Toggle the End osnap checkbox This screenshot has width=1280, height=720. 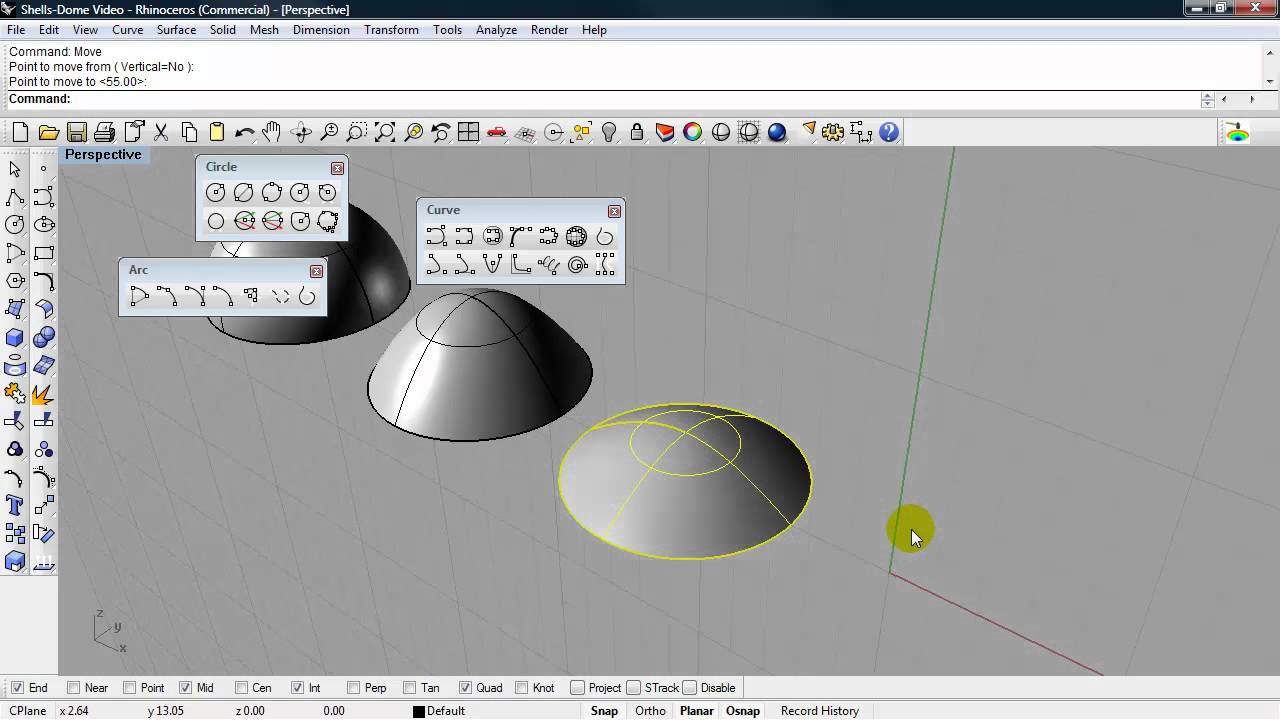(17, 688)
